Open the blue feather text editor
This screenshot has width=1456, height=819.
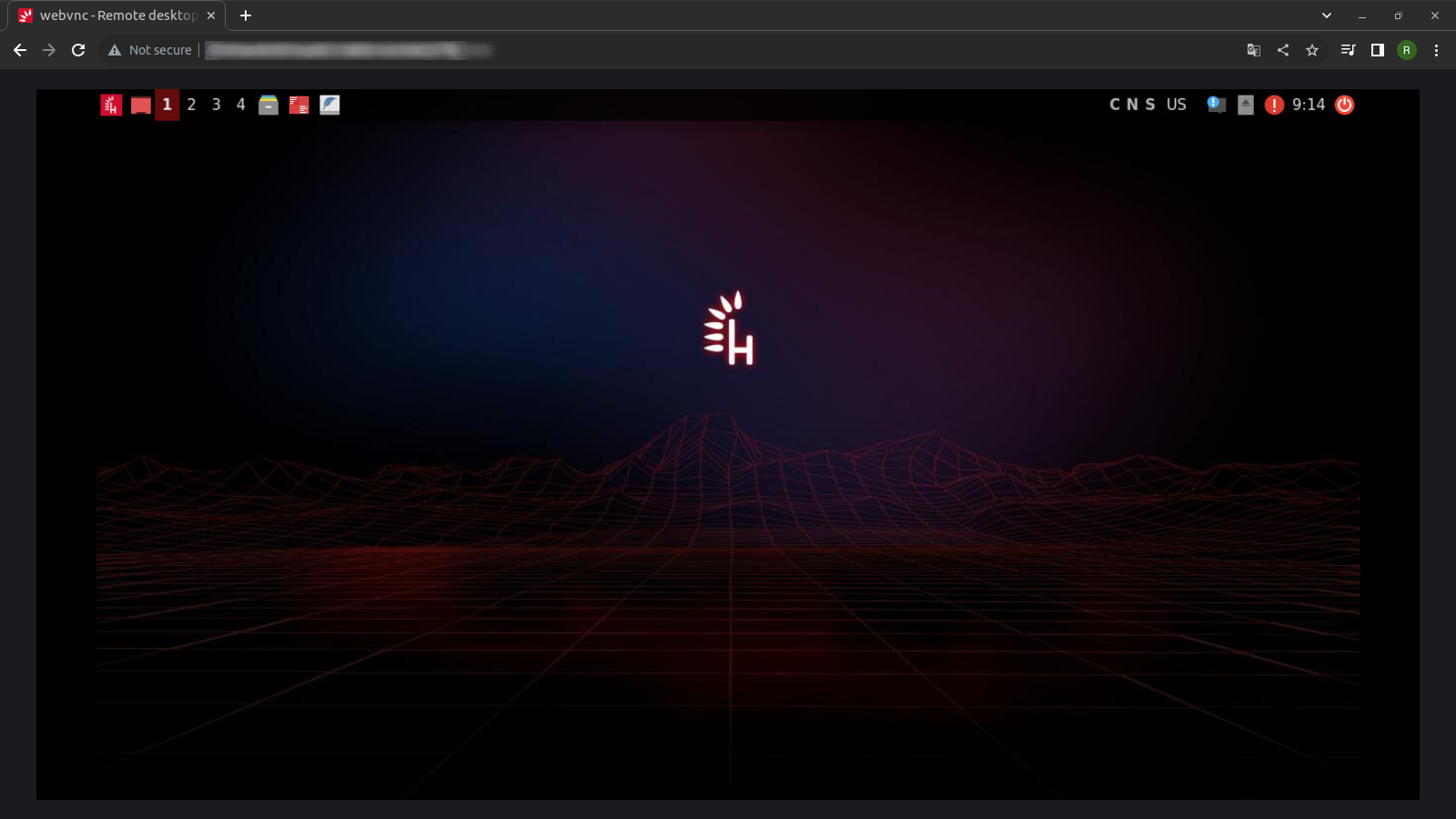329,105
